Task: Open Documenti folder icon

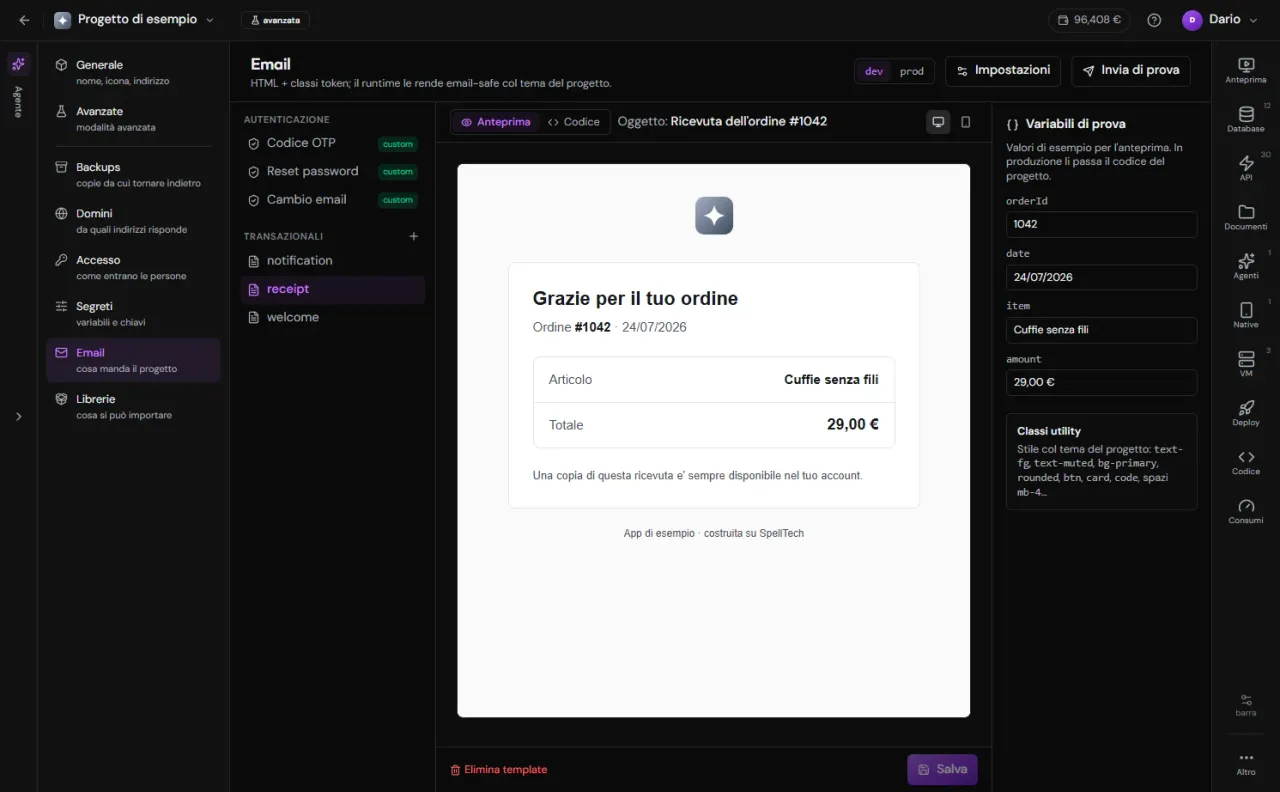Action: tap(1246, 217)
